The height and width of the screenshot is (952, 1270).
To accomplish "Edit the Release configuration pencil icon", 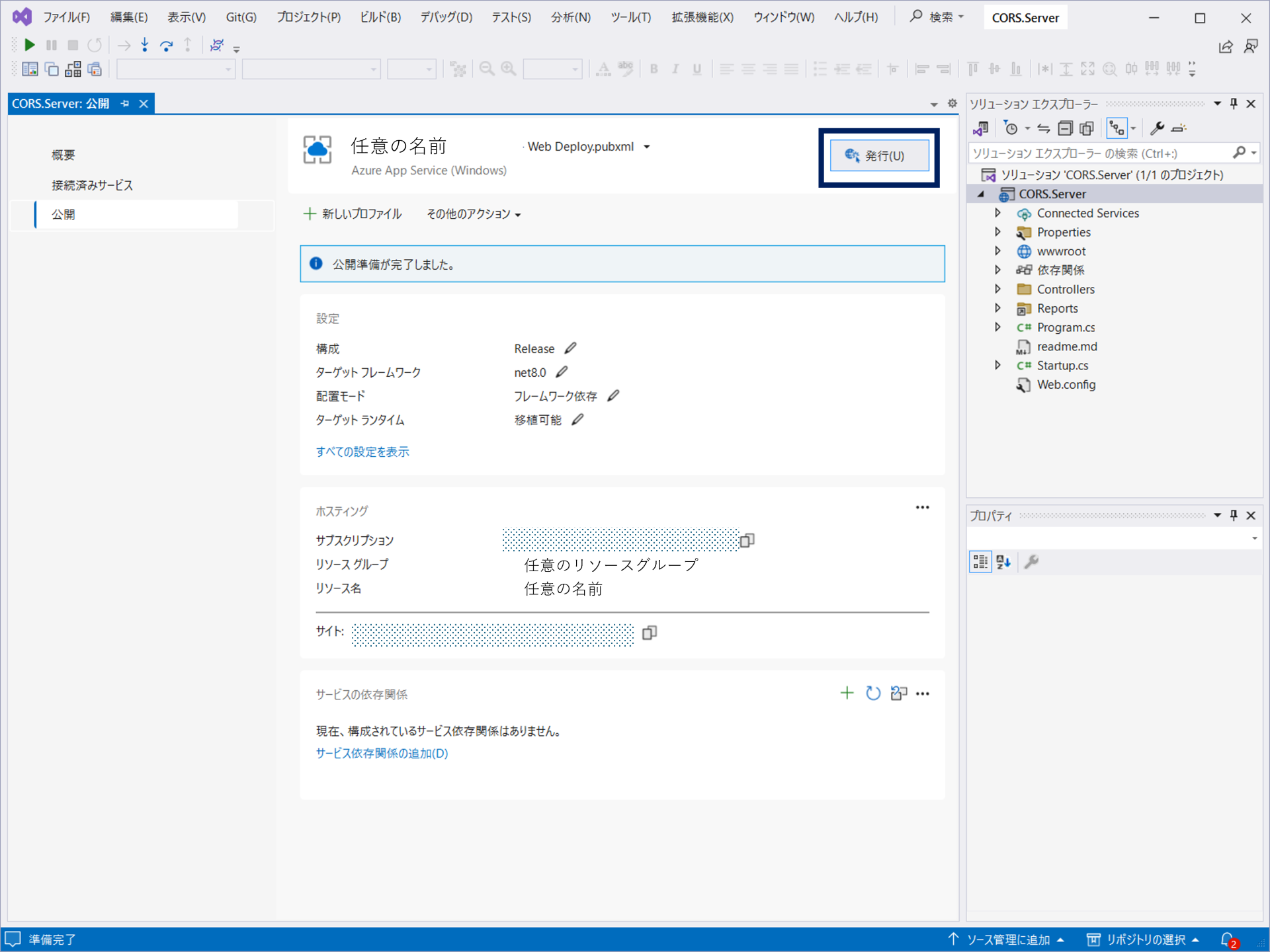I will (570, 348).
